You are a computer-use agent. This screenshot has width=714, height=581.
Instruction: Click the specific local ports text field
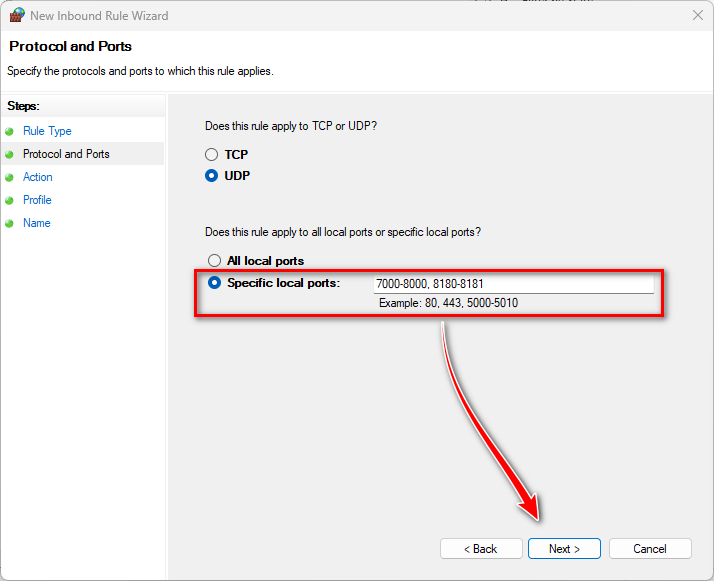click(x=513, y=284)
